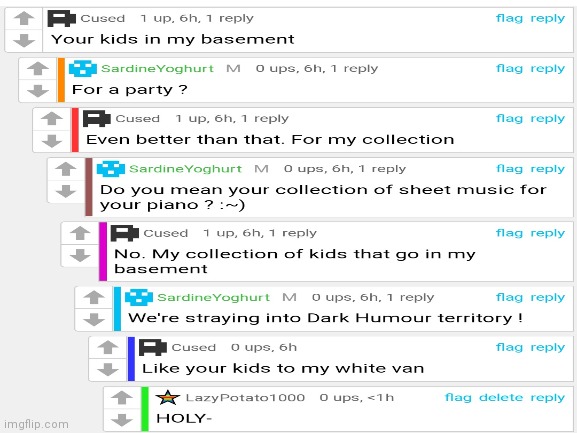The height and width of the screenshot is (433, 577).
Task: Open SardineYoghurt profile on Dark Humour comment
Action: coord(213,297)
